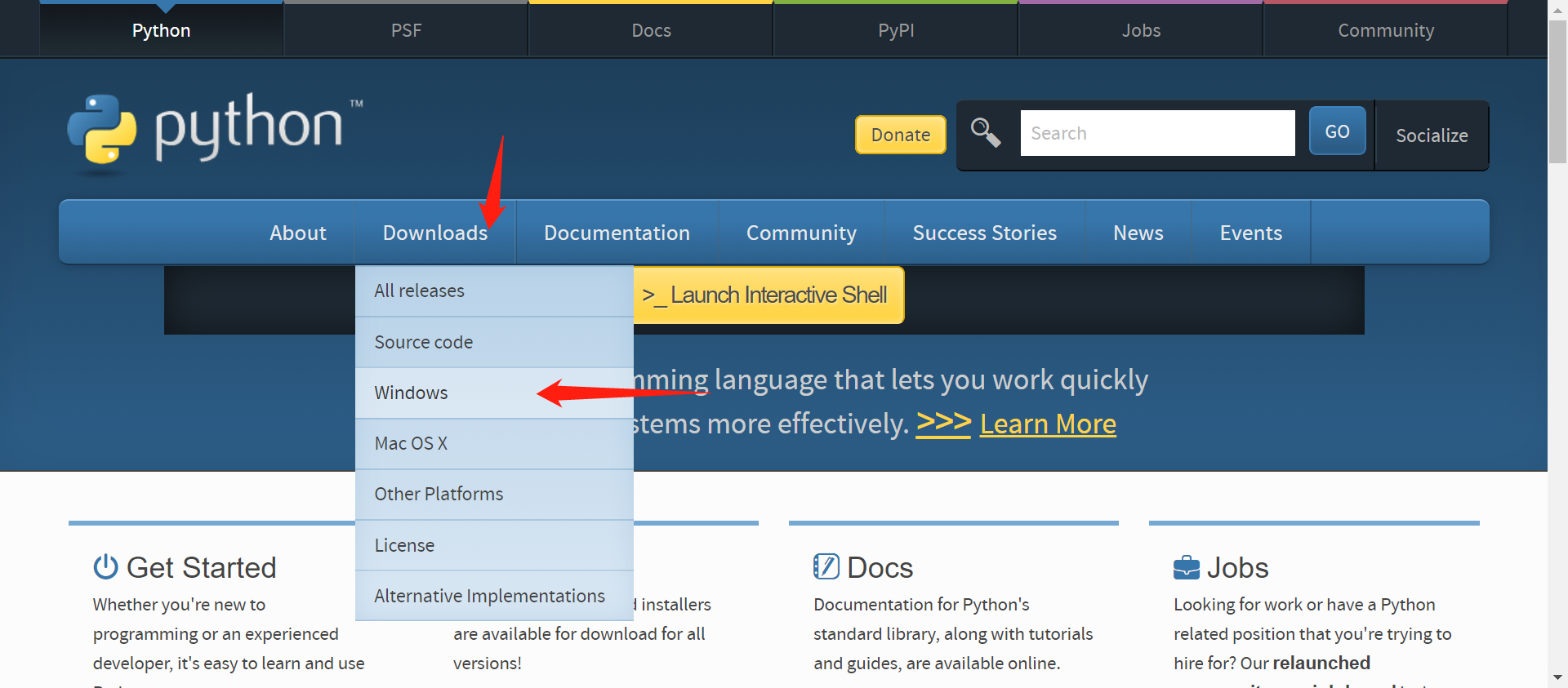Select License in Downloads dropdown
This screenshot has height=688, width=1568.
[x=494, y=544]
